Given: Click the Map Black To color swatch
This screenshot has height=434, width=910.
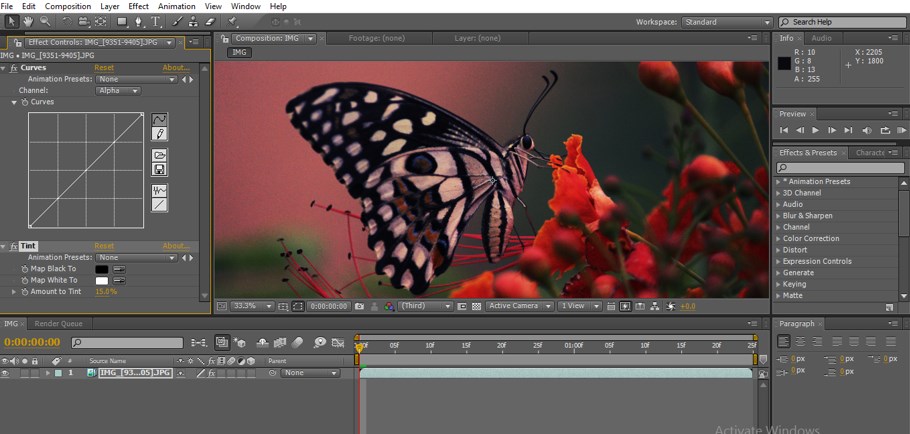Looking at the screenshot, I should [101, 269].
